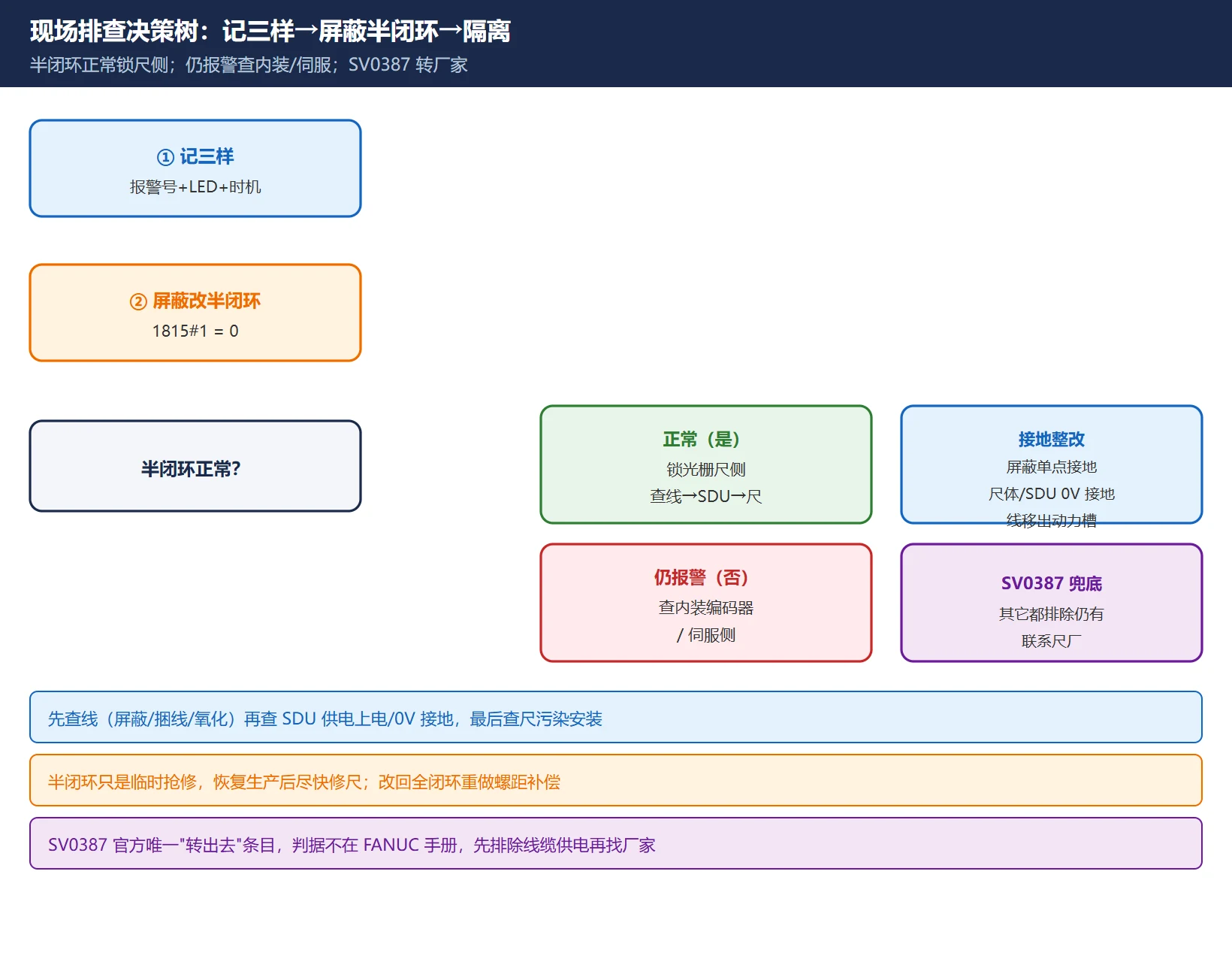
Task: Click the line "查内装编码器"
Action: [706, 608]
